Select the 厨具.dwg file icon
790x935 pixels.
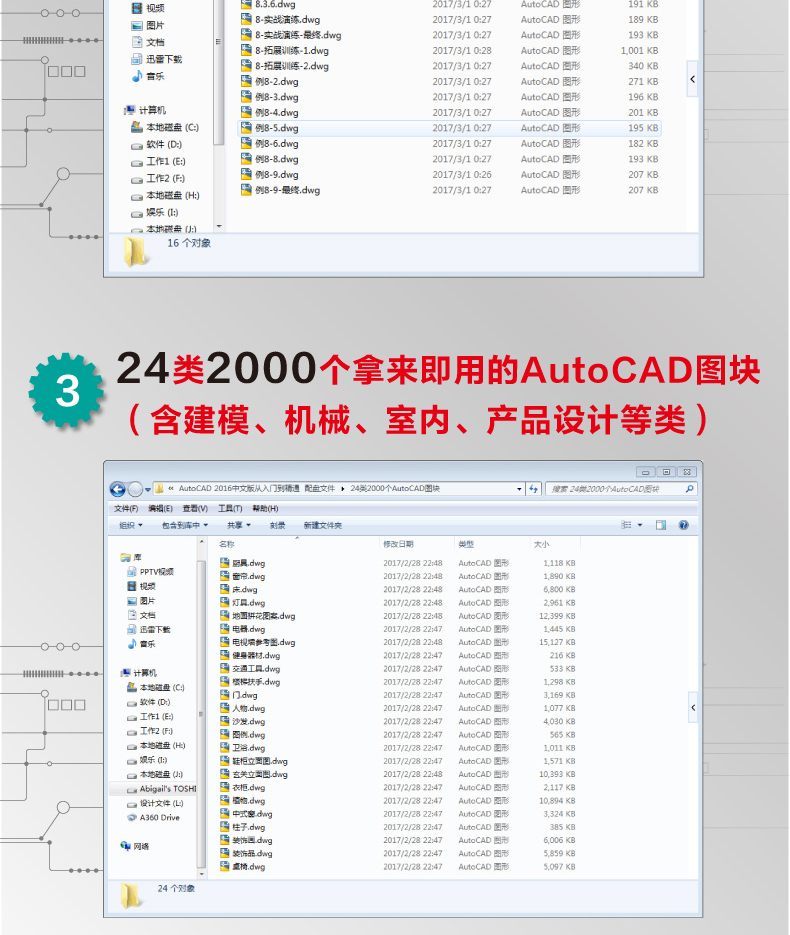225,563
